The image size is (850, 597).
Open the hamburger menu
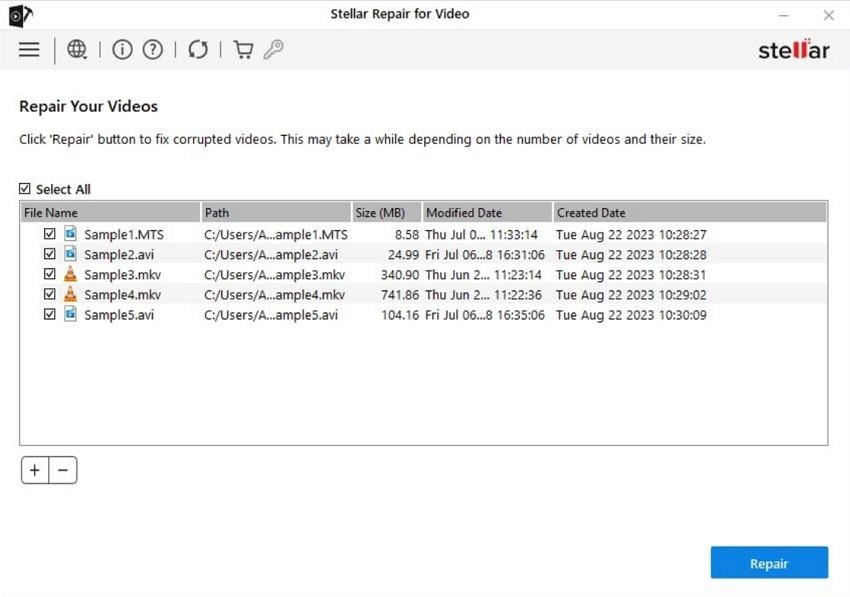(x=29, y=49)
